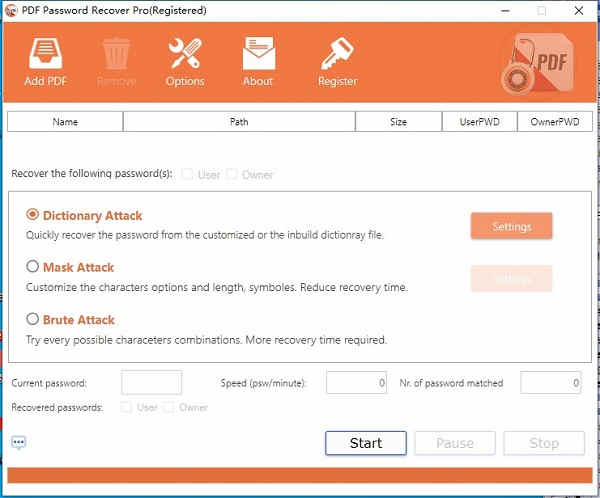
Task: Click the Remove trash can icon
Action: coord(116,54)
